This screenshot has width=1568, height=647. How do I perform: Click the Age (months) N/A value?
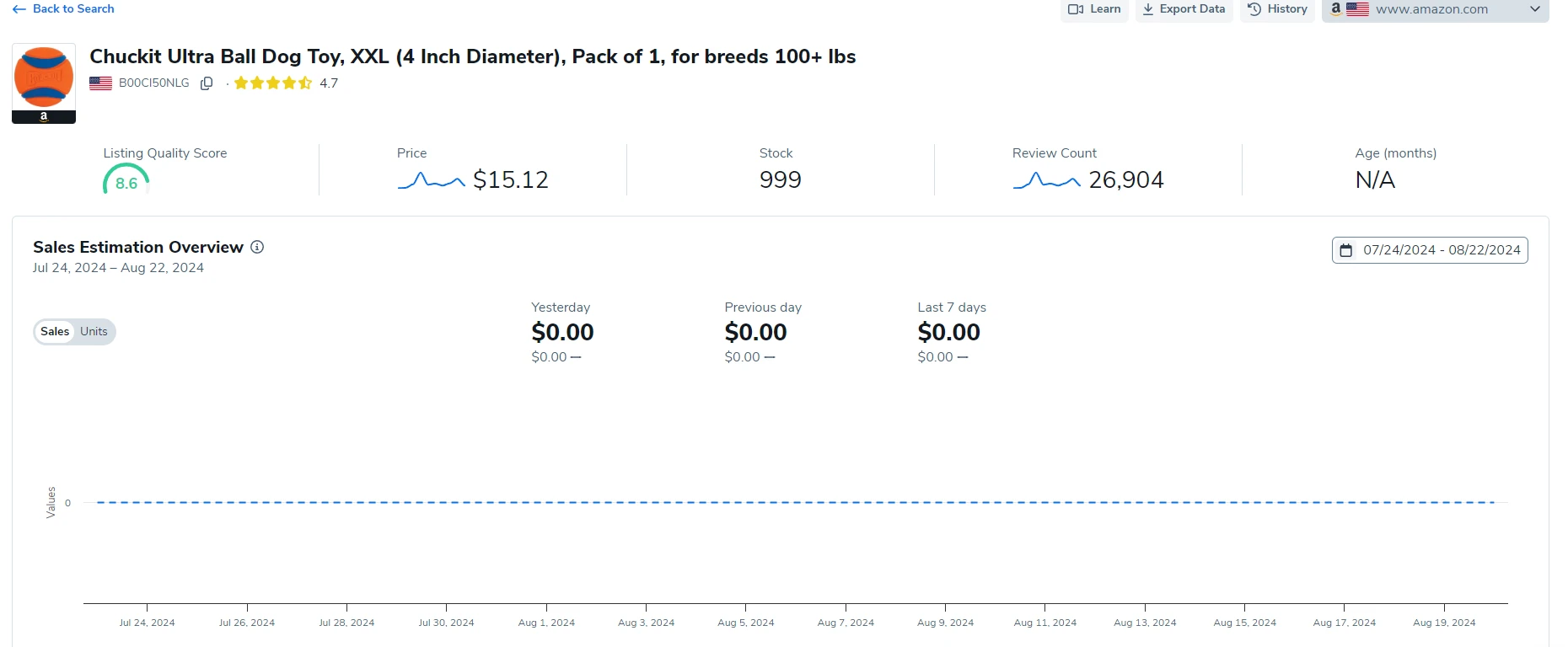pos(1375,179)
